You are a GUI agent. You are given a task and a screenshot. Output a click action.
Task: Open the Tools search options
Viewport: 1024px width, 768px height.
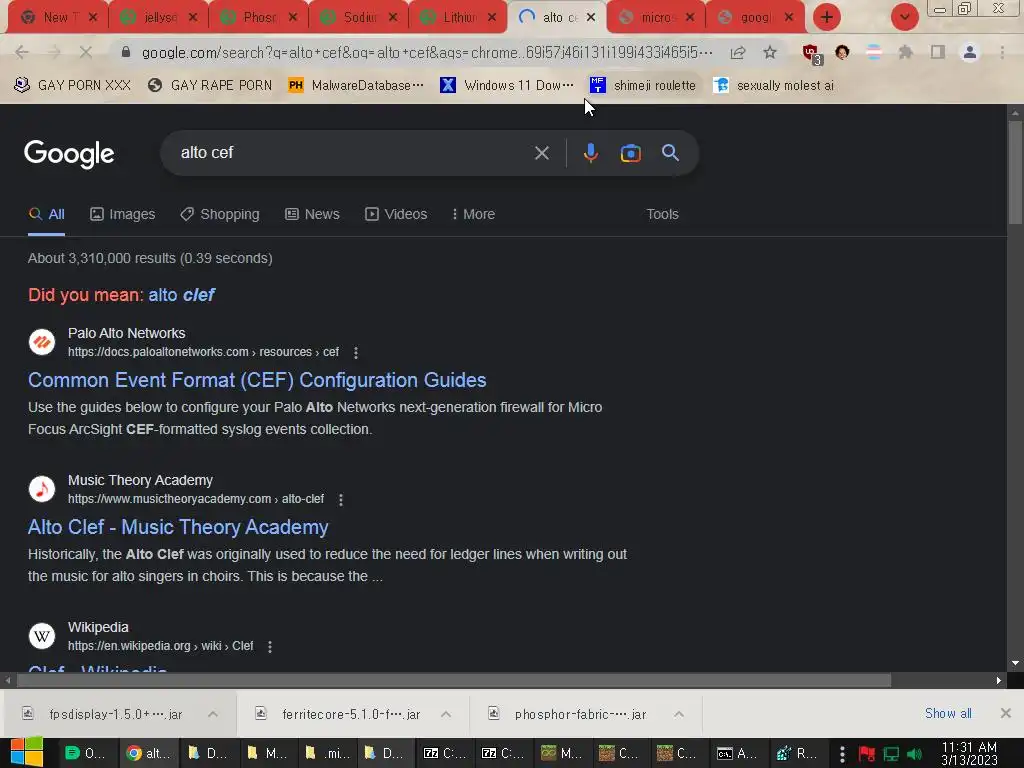click(x=662, y=214)
